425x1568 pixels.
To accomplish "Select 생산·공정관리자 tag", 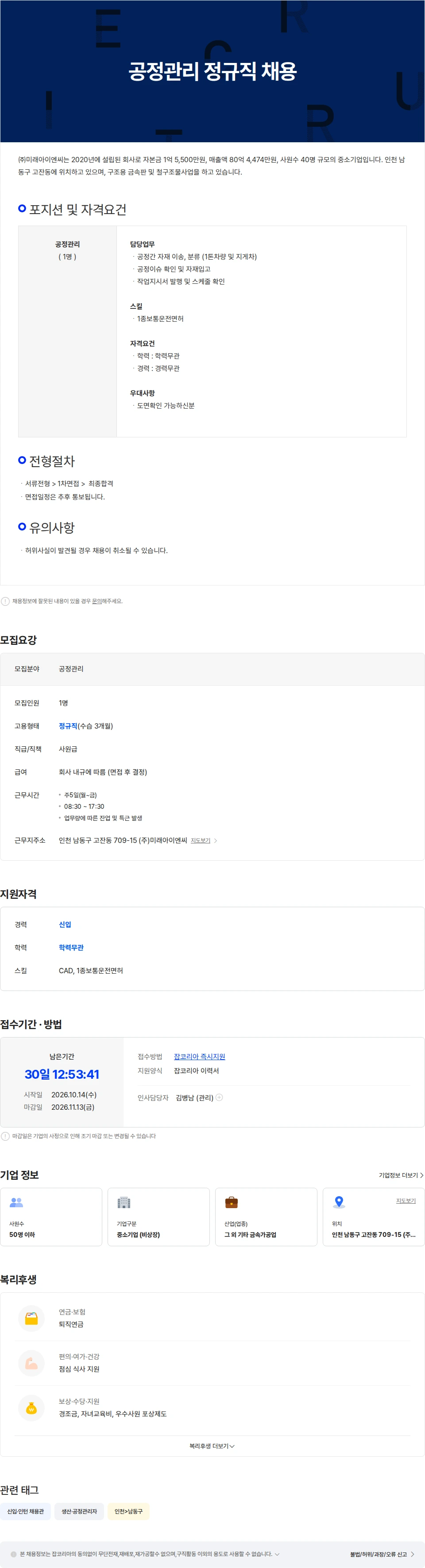I will [79, 1511].
